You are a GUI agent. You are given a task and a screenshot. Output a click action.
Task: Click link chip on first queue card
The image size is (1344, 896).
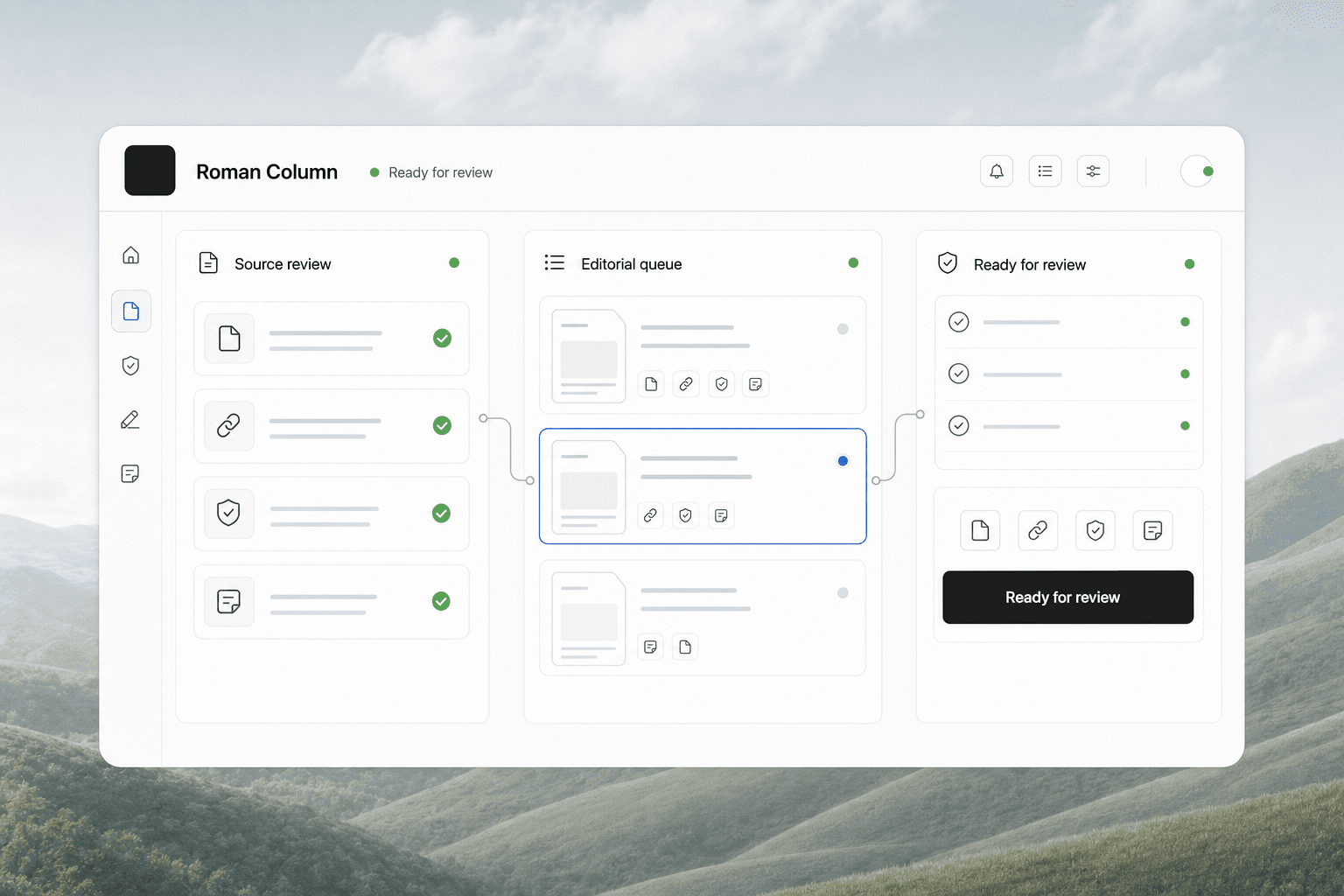pyautogui.click(x=686, y=384)
